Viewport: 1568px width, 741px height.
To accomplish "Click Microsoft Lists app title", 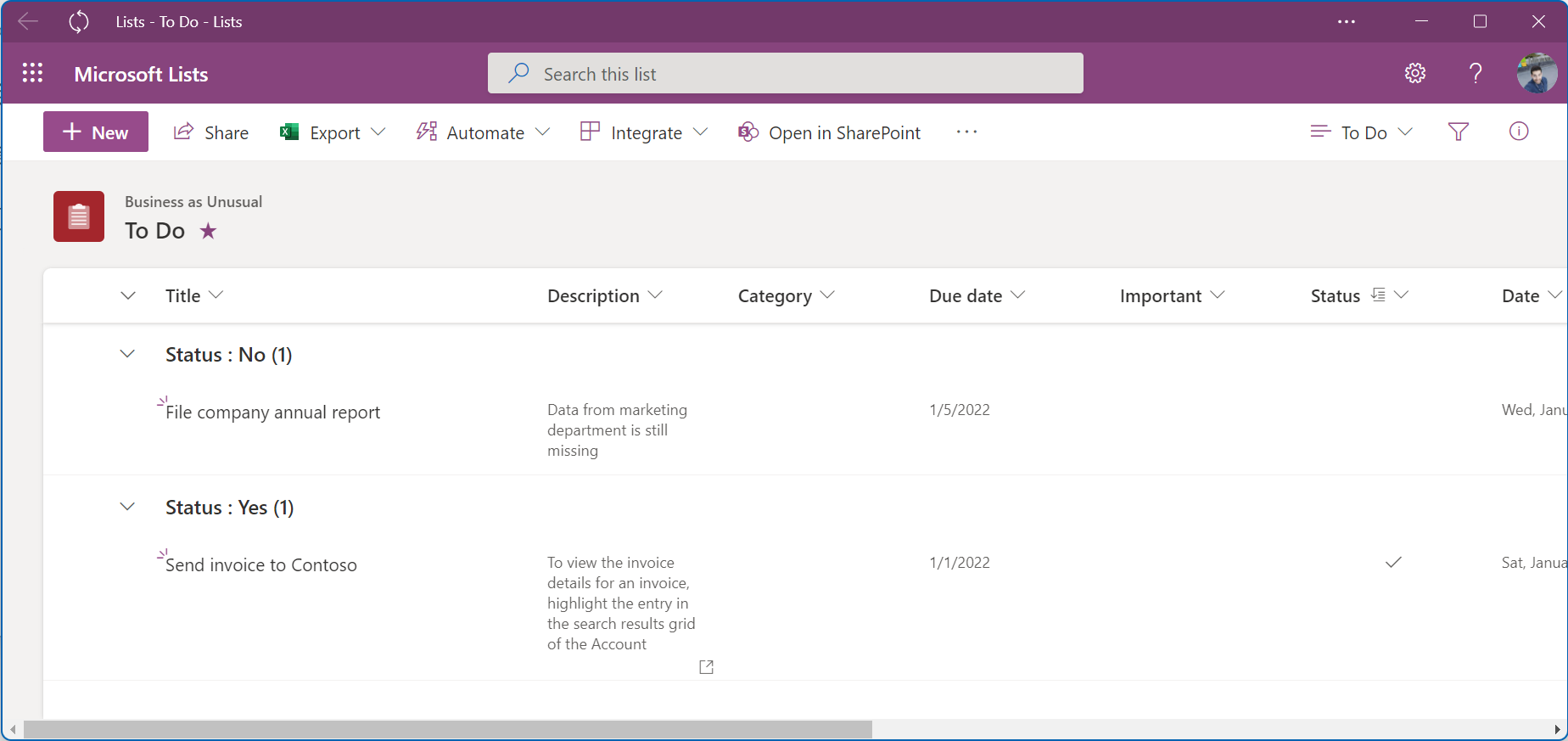I will 141,74.
